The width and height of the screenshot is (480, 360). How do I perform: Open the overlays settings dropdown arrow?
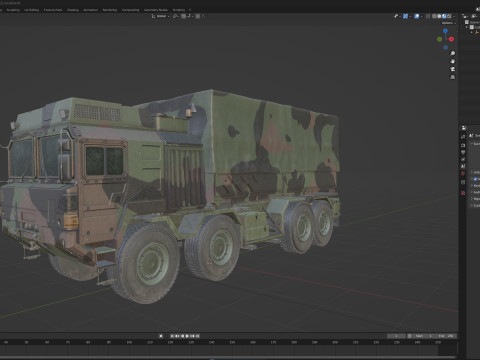click(422, 16)
